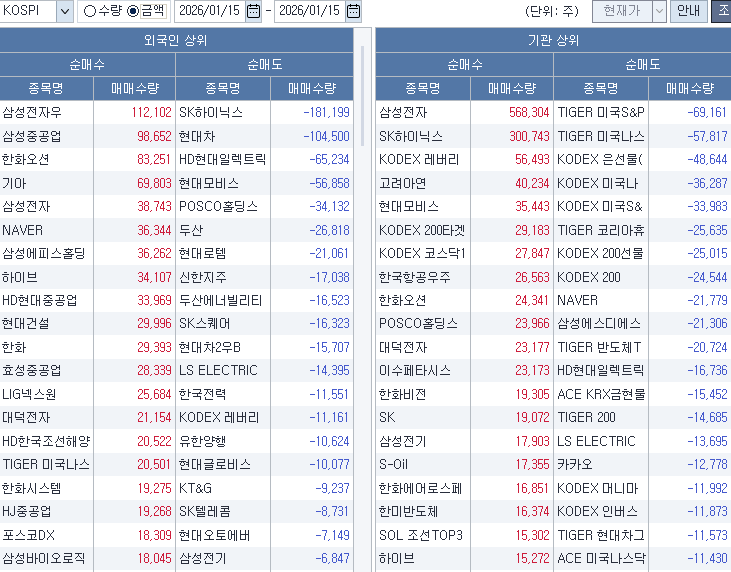The height and width of the screenshot is (572, 731).
Task: Click the 외국인 상위 header
Action: tap(176, 40)
